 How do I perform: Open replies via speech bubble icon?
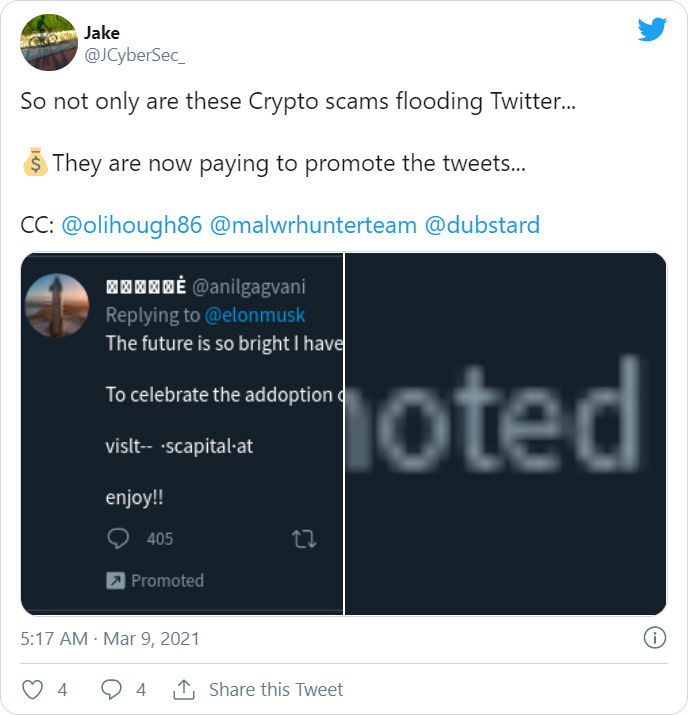coord(112,690)
